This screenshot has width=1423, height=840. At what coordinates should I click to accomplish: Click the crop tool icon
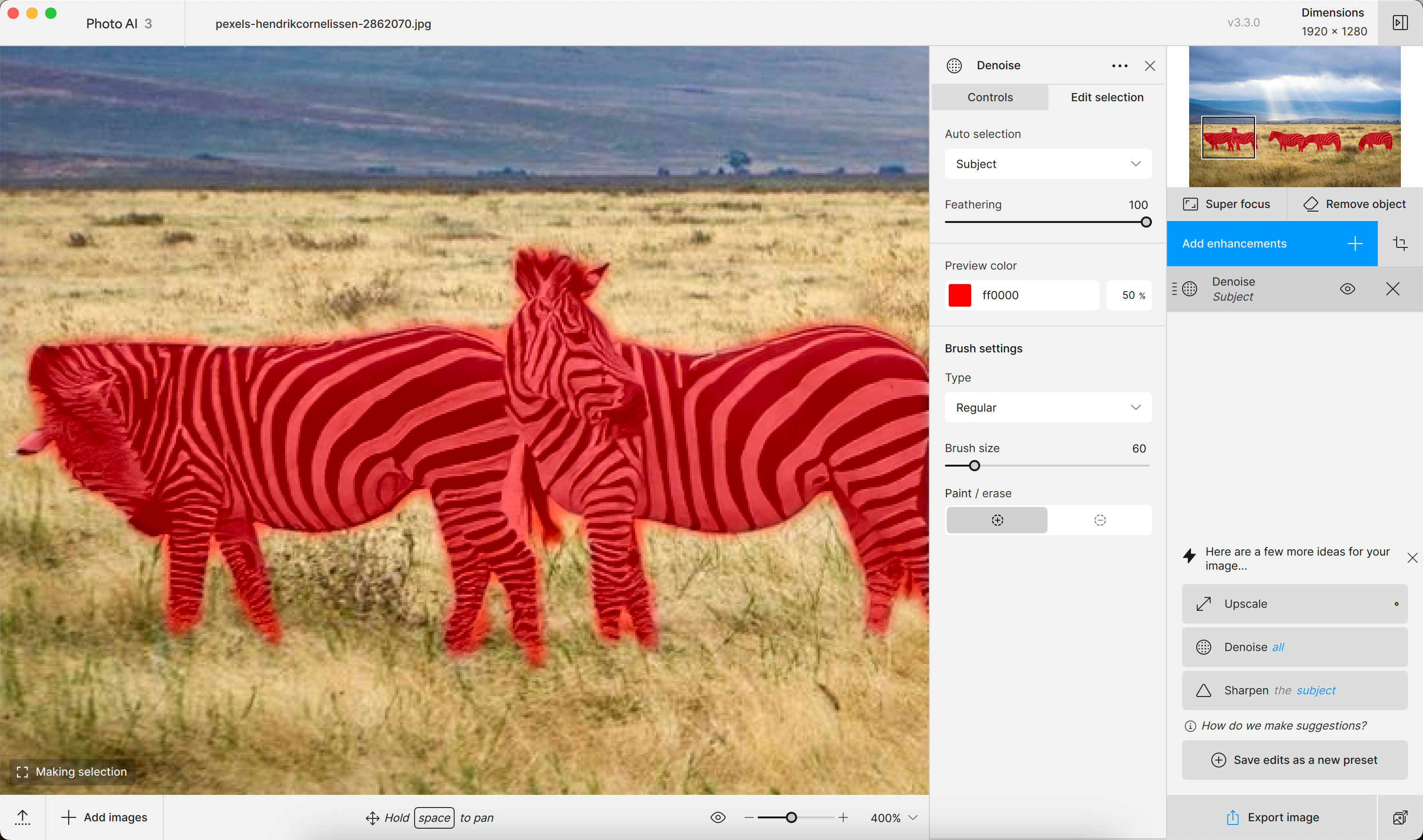click(x=1400, y=244)
